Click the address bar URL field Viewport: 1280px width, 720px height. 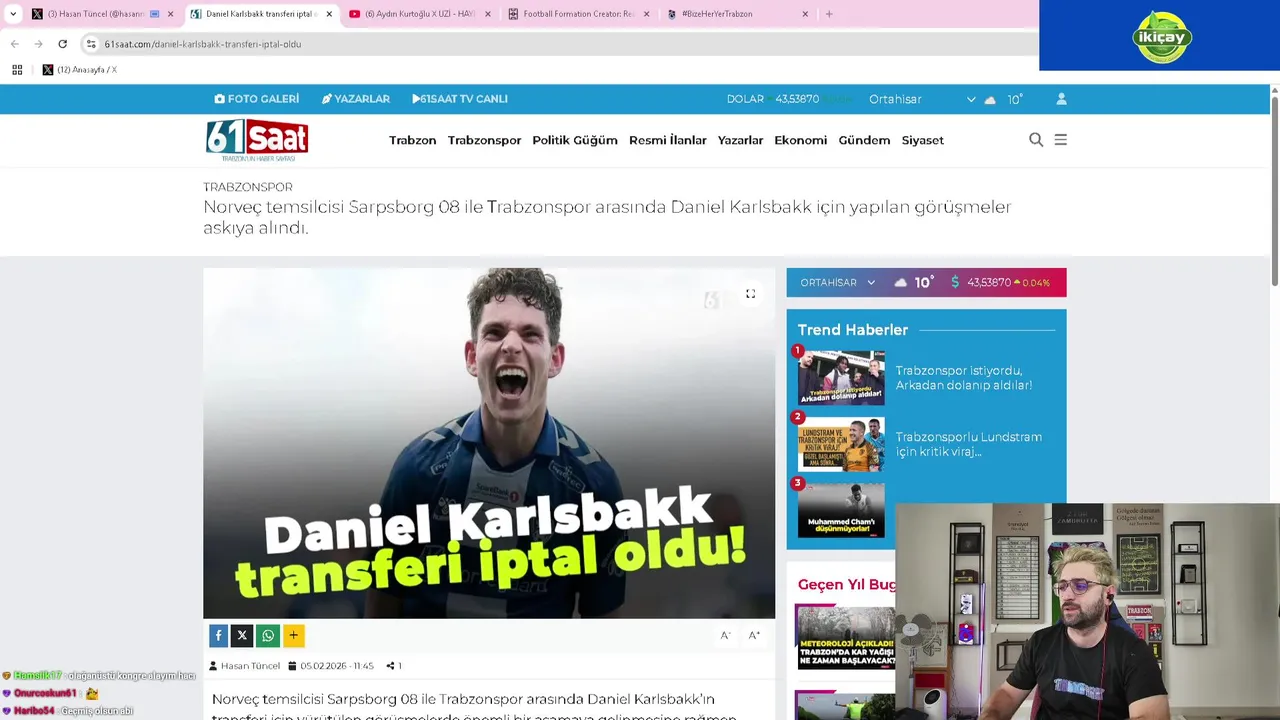(560, 44)
